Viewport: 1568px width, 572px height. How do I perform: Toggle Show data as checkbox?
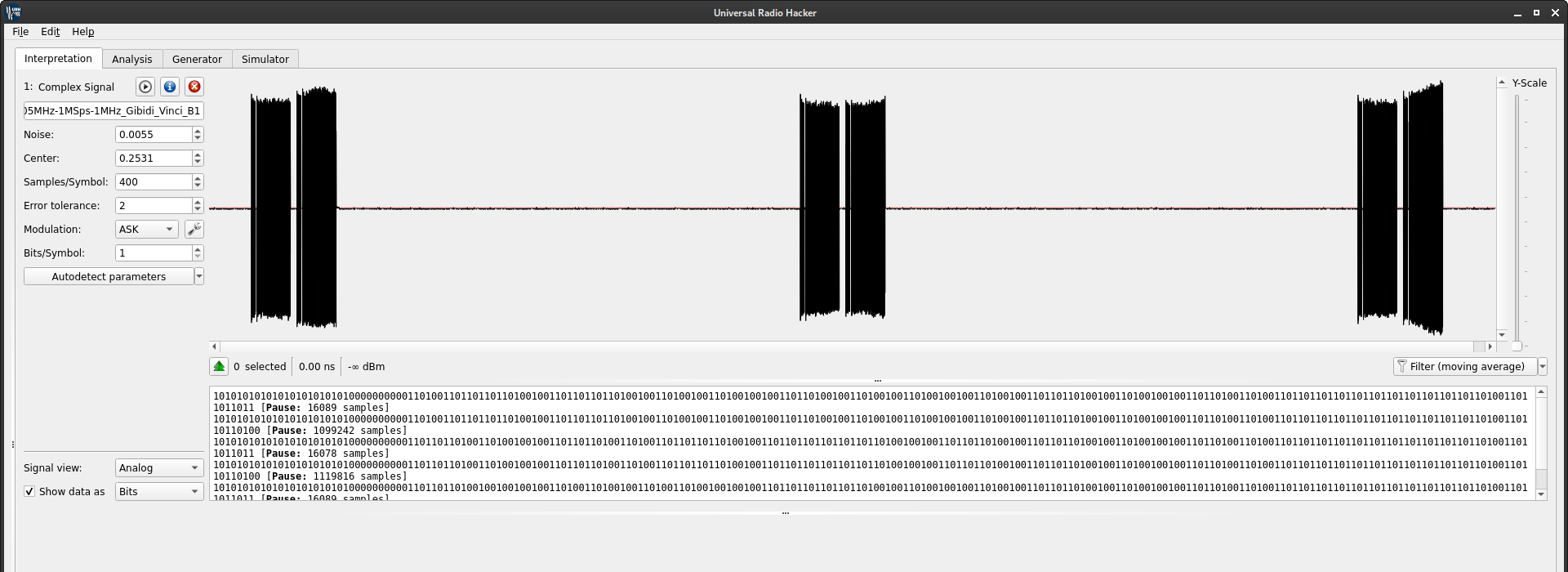[x=30, y=492]
